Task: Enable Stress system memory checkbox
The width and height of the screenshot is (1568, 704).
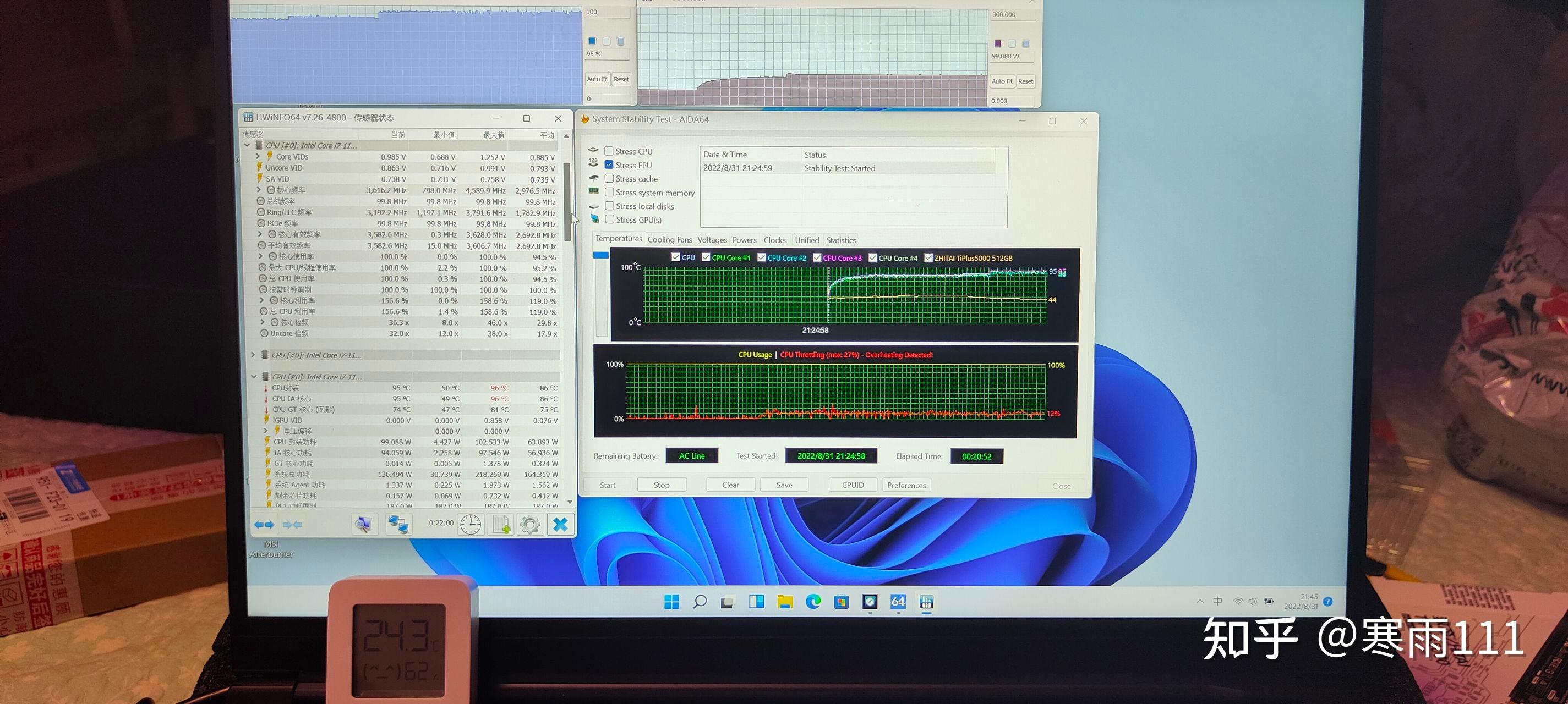Action: pyautogui.click(x=609, y=193)
